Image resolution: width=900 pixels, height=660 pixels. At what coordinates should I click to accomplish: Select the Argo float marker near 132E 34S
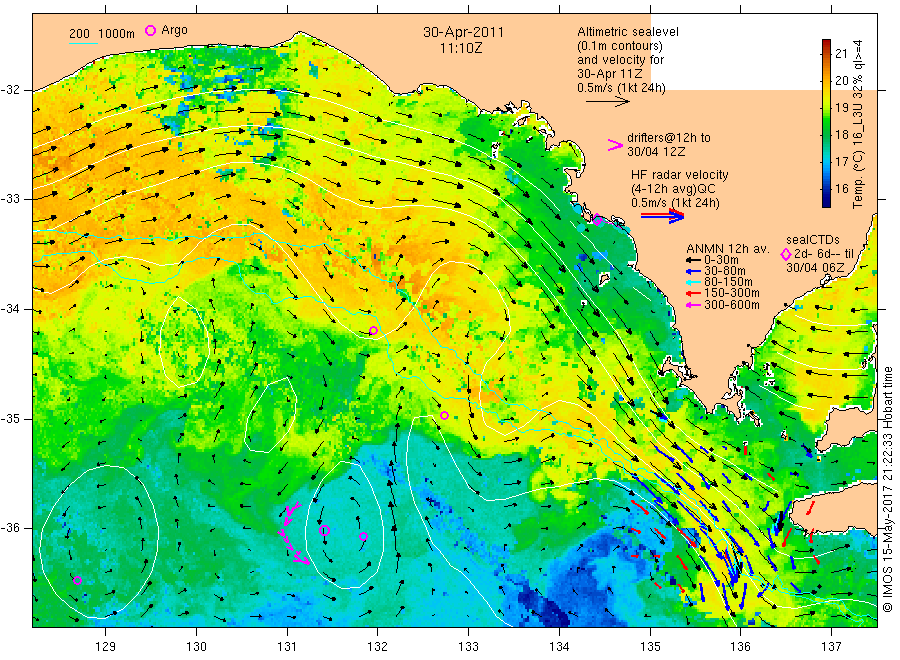click(374, 330)
